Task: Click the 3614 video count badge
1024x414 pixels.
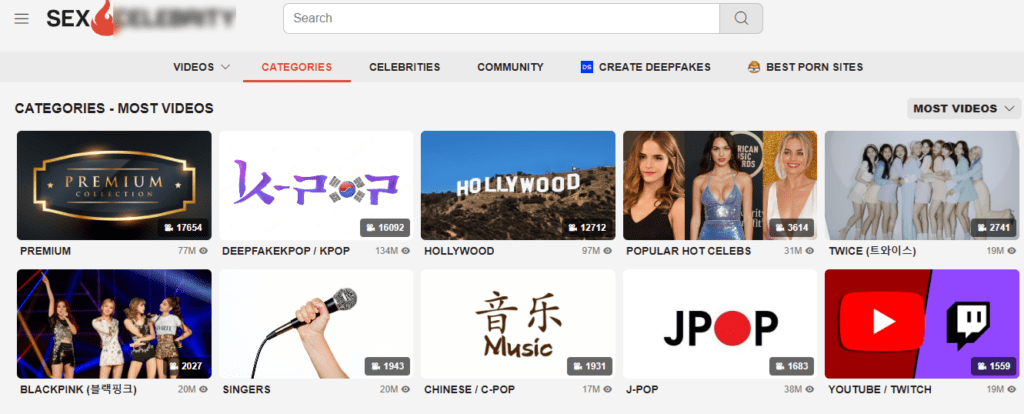Action: (792, 227)
